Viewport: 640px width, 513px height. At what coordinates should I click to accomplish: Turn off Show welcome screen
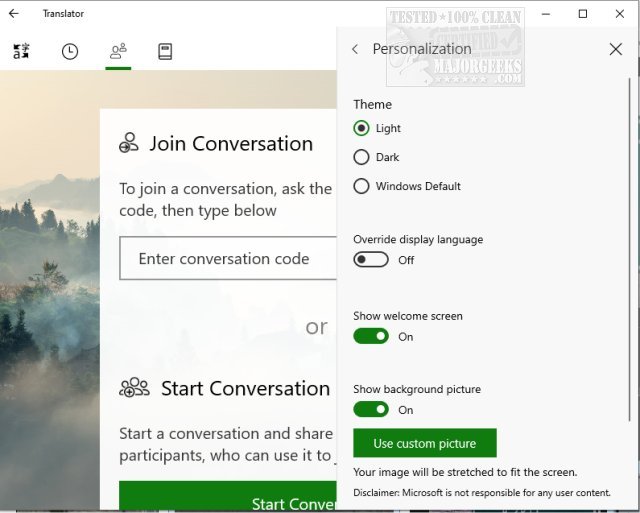(371, 336)
